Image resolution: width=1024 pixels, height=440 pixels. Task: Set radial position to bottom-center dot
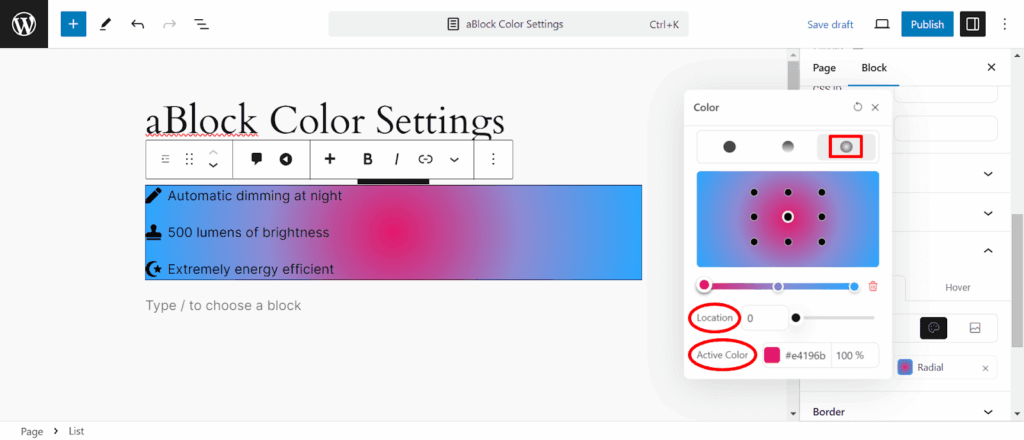[x=788, y=242]
